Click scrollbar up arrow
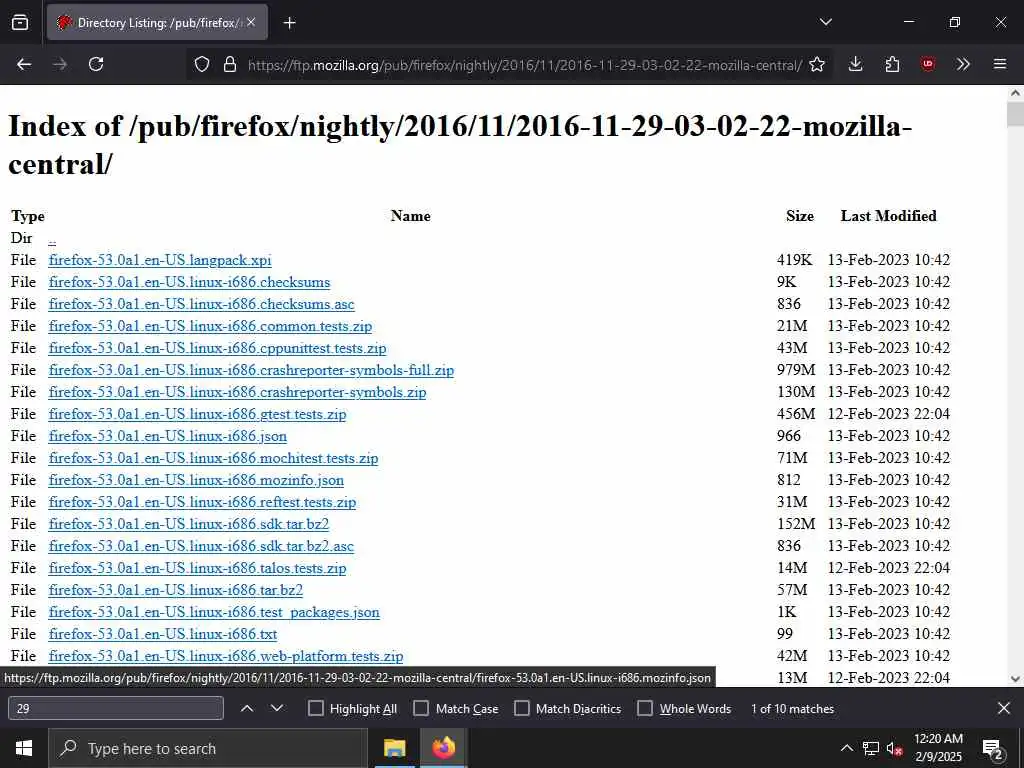Screen dimensions: 1024x768 click(1016, 93)
